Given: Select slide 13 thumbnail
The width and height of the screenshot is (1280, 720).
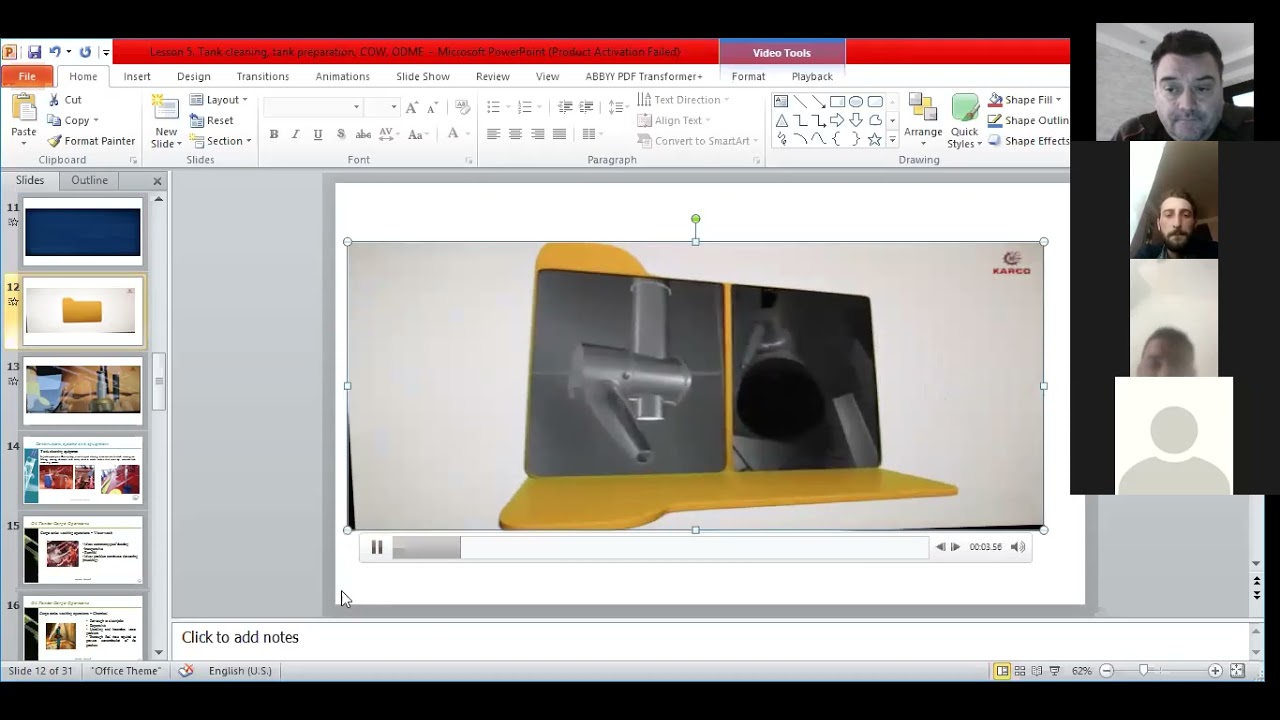Looking at the screenshot, I should [83, 391].
